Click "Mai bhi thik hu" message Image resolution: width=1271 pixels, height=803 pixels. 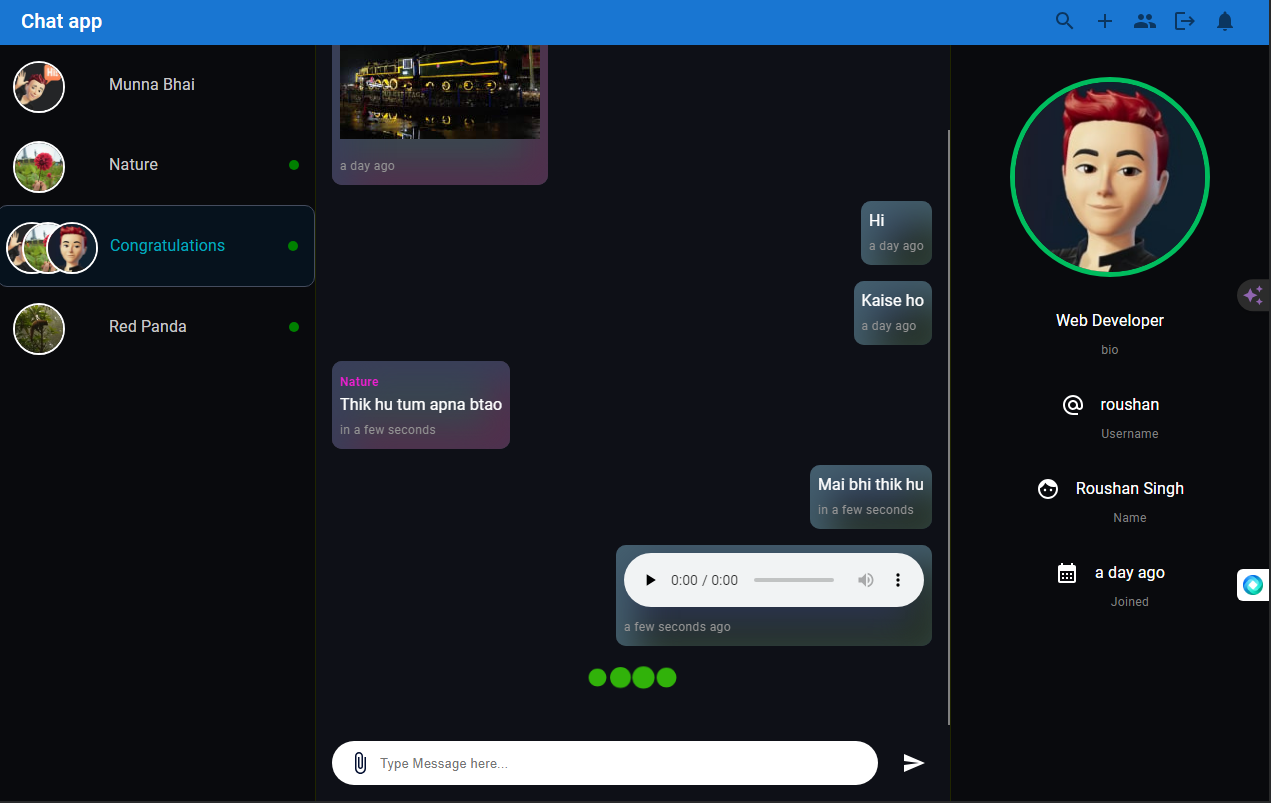pos(871,497)
